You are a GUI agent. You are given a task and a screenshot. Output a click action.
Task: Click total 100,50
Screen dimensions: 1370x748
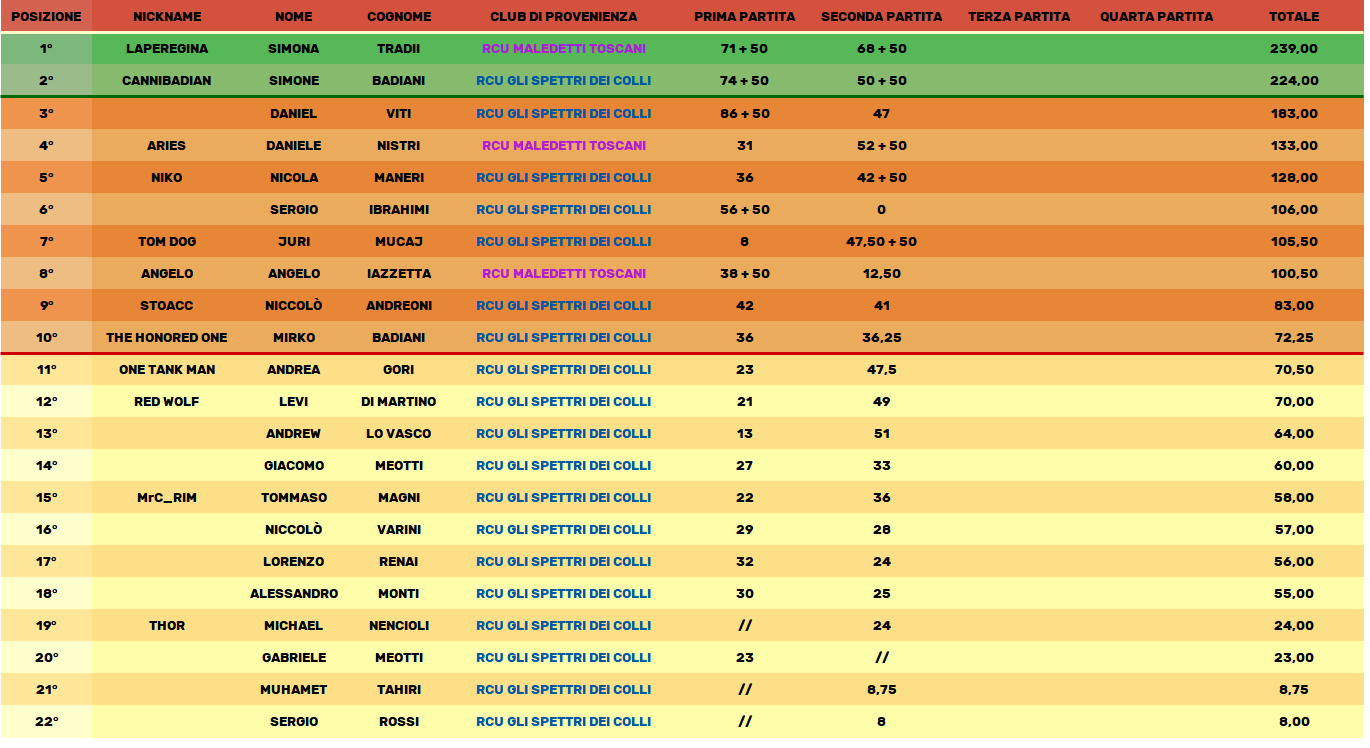[1294, 274]
